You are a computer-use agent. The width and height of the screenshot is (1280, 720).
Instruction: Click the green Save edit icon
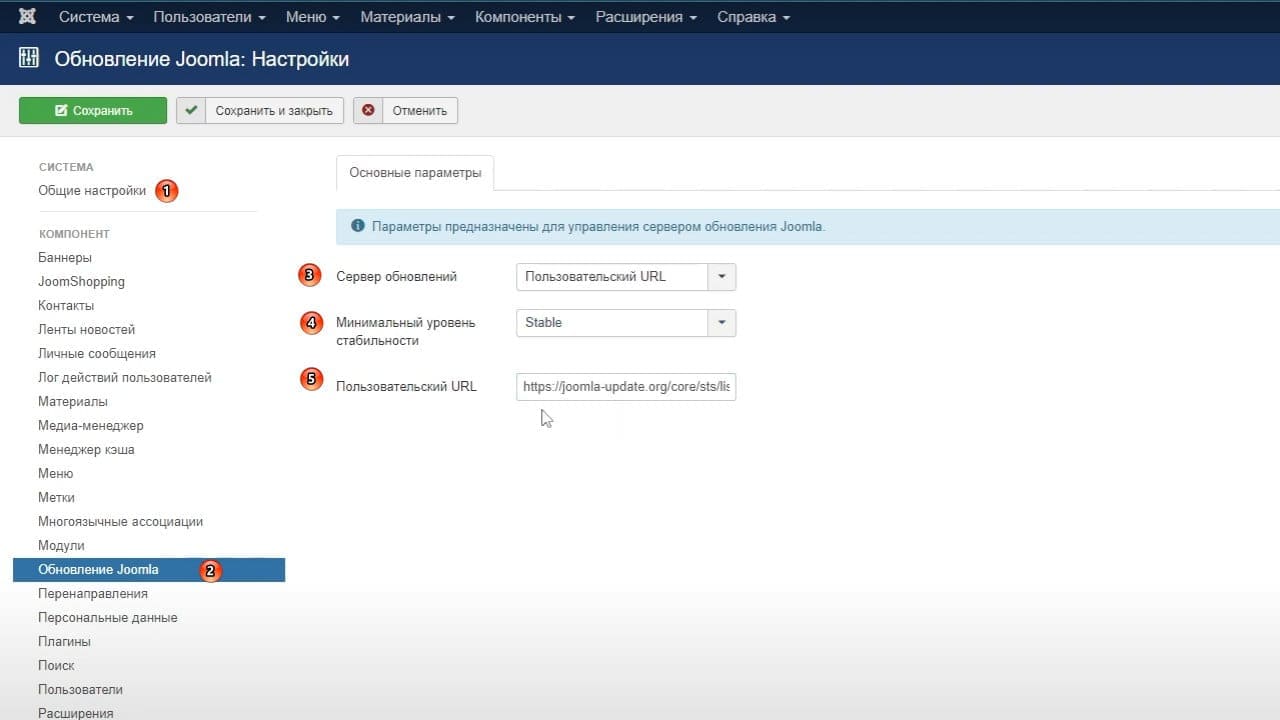[x=61, y=111]
